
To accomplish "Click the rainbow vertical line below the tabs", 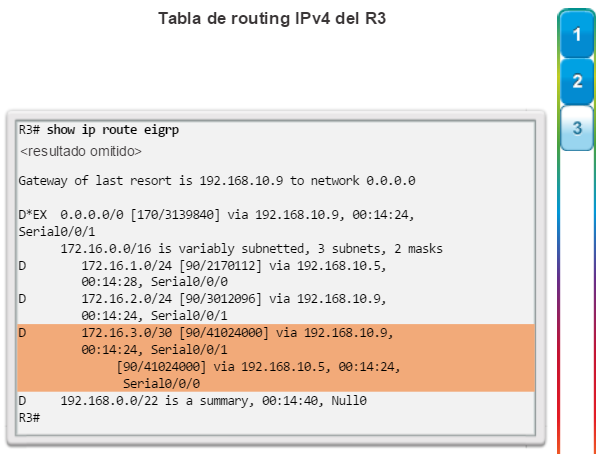I will [559, 302].
